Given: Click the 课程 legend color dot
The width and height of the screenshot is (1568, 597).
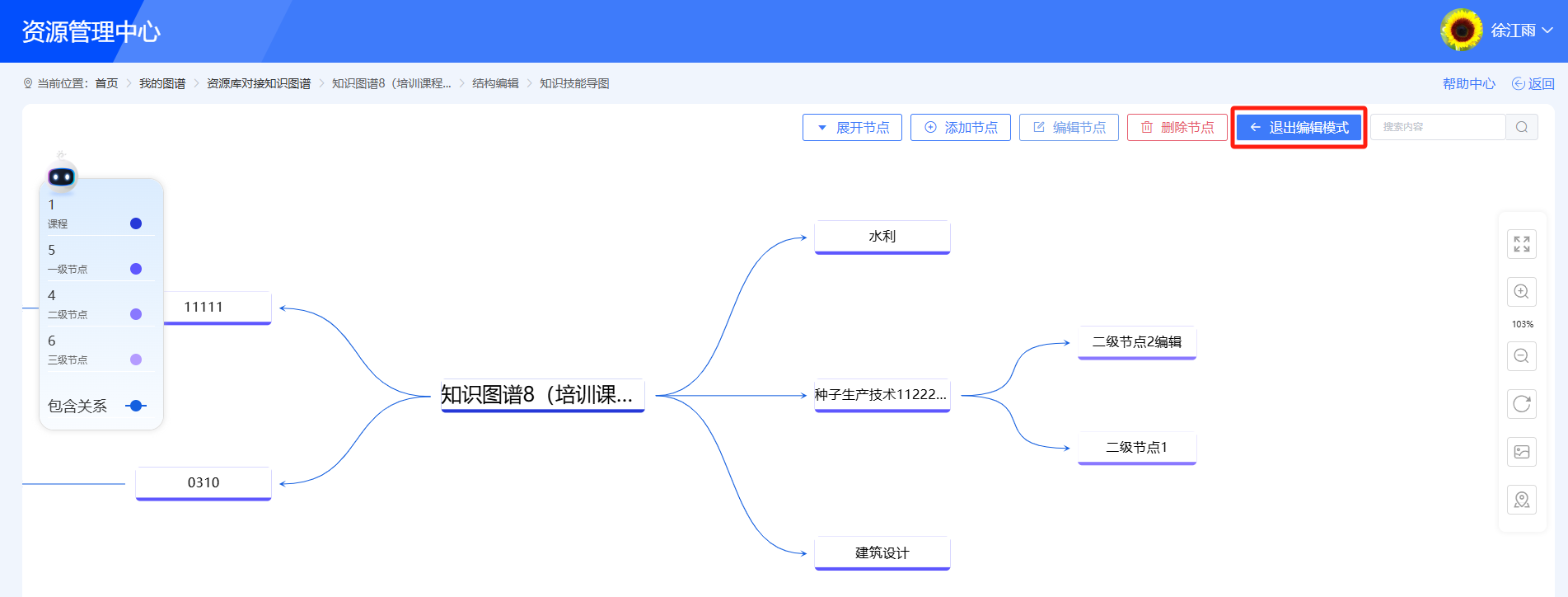Looking at the screenshot, I should (x=136, y=223).
